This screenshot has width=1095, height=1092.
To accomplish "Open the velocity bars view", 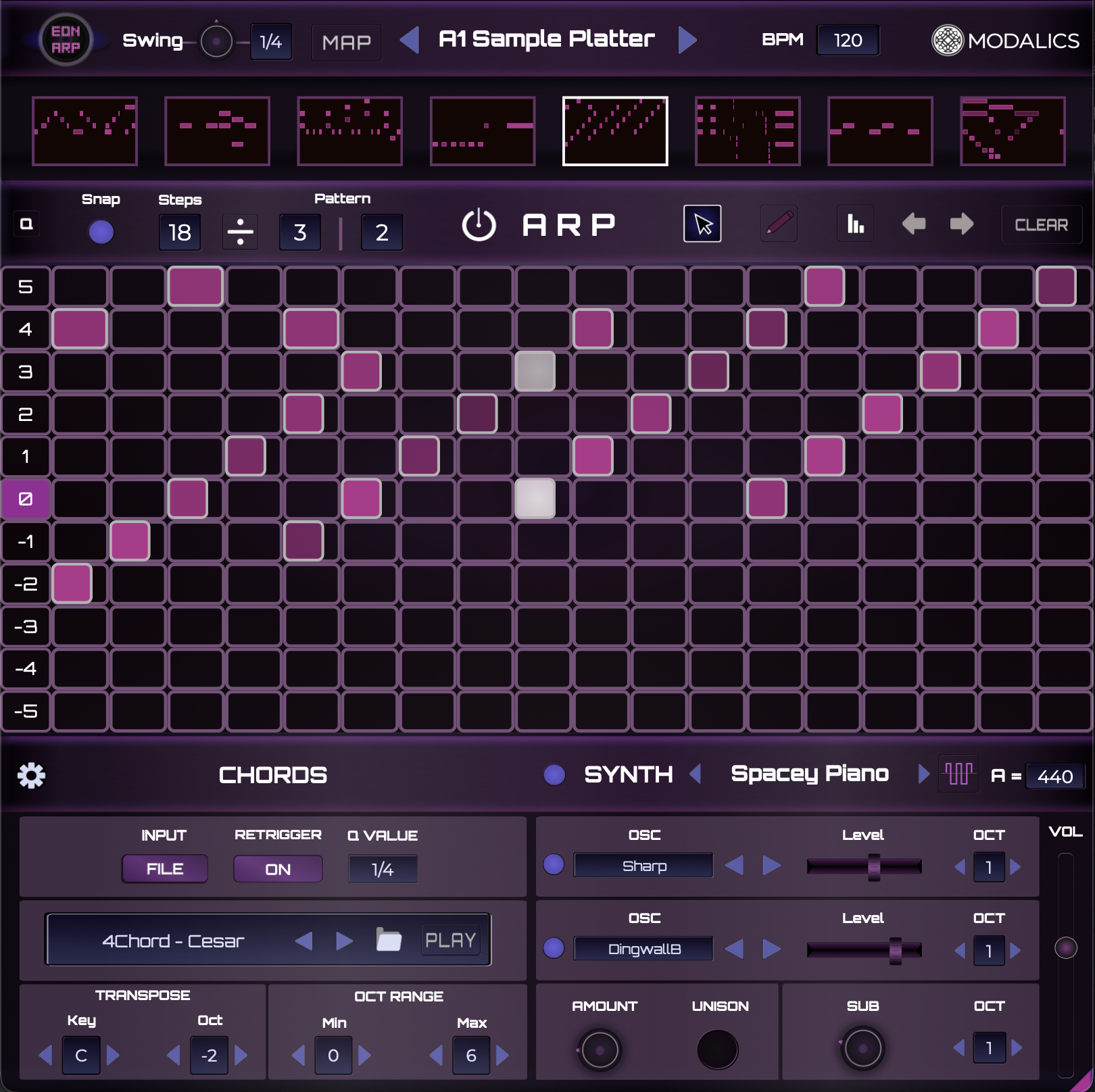I will click(855, 223).
